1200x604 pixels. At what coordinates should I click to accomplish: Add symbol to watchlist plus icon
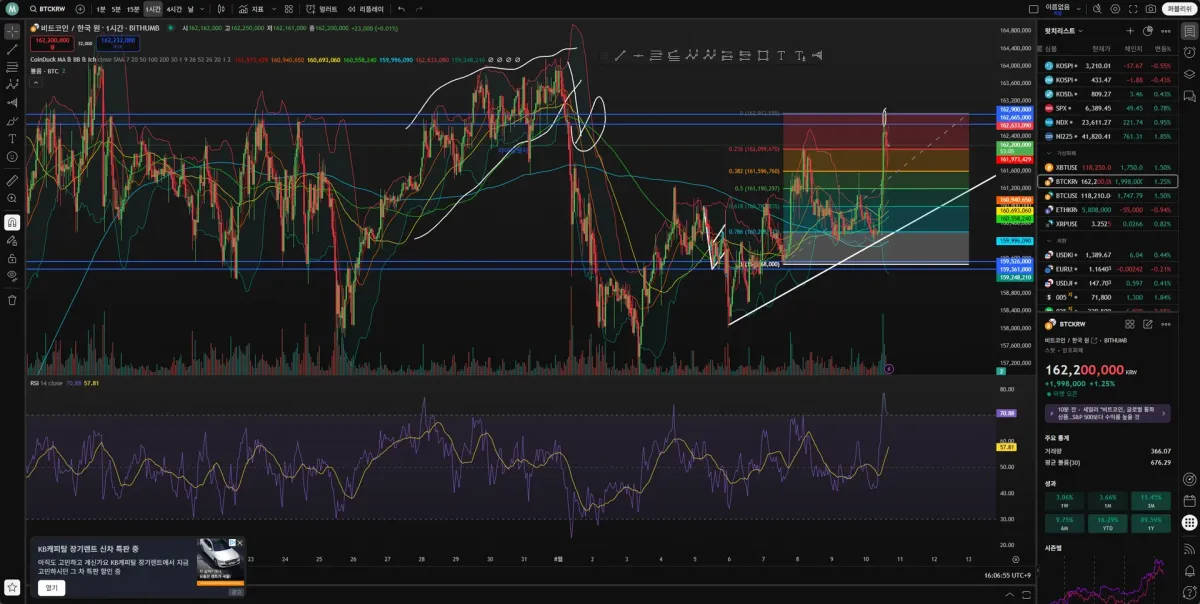tap(1130, 31)
